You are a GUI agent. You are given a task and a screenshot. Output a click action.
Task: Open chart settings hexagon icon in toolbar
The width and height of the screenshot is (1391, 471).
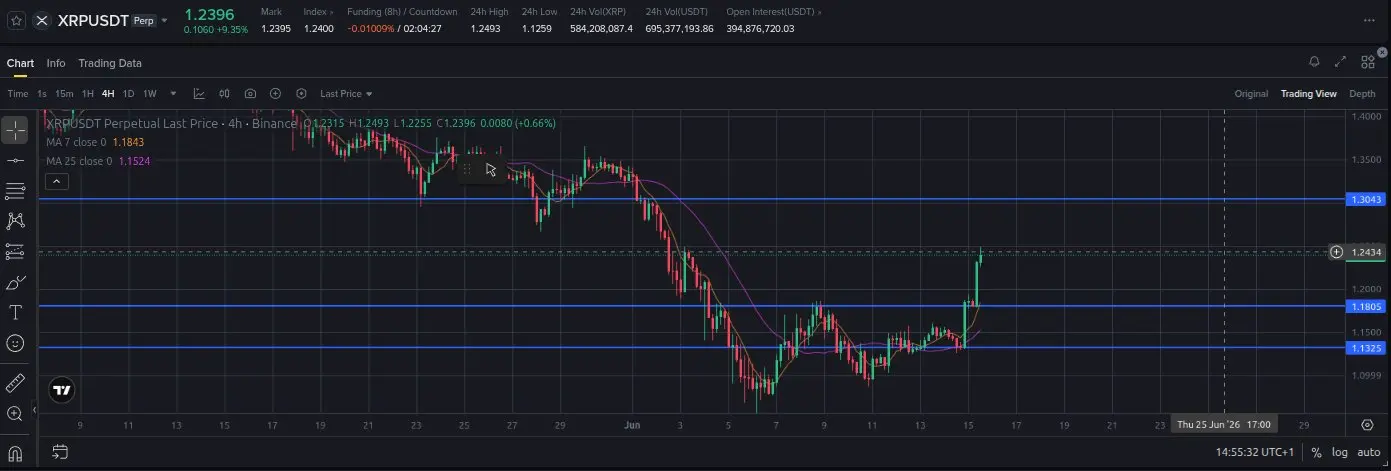(301, 94)
